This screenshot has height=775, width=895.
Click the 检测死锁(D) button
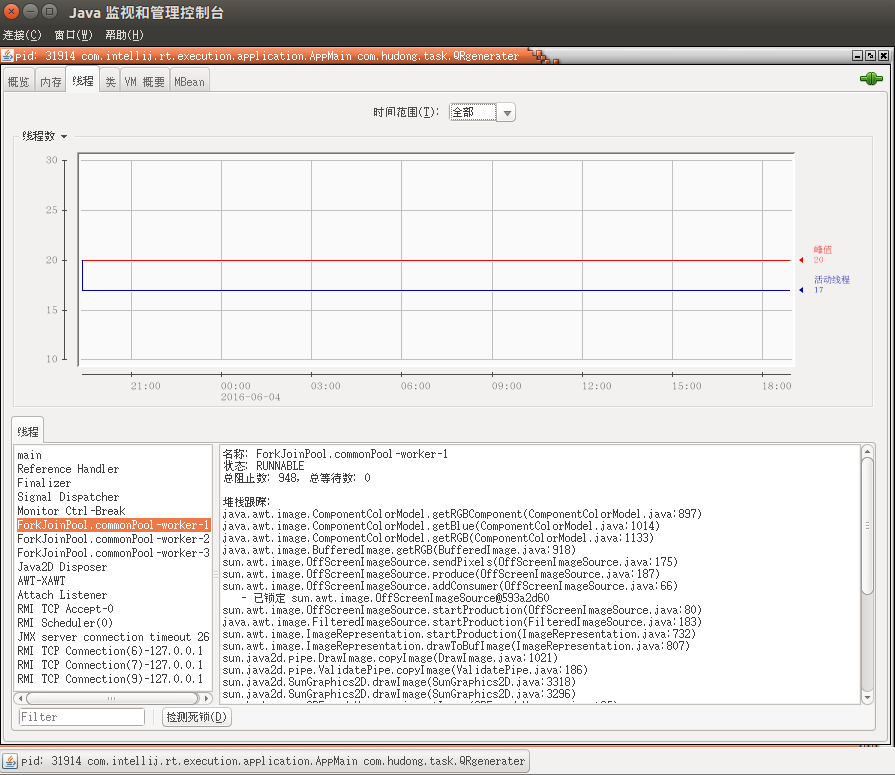pos(197,717)
